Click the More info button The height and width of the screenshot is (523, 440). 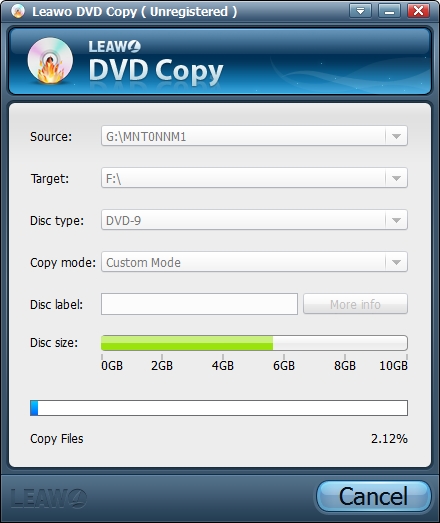(x=355, y=304)
